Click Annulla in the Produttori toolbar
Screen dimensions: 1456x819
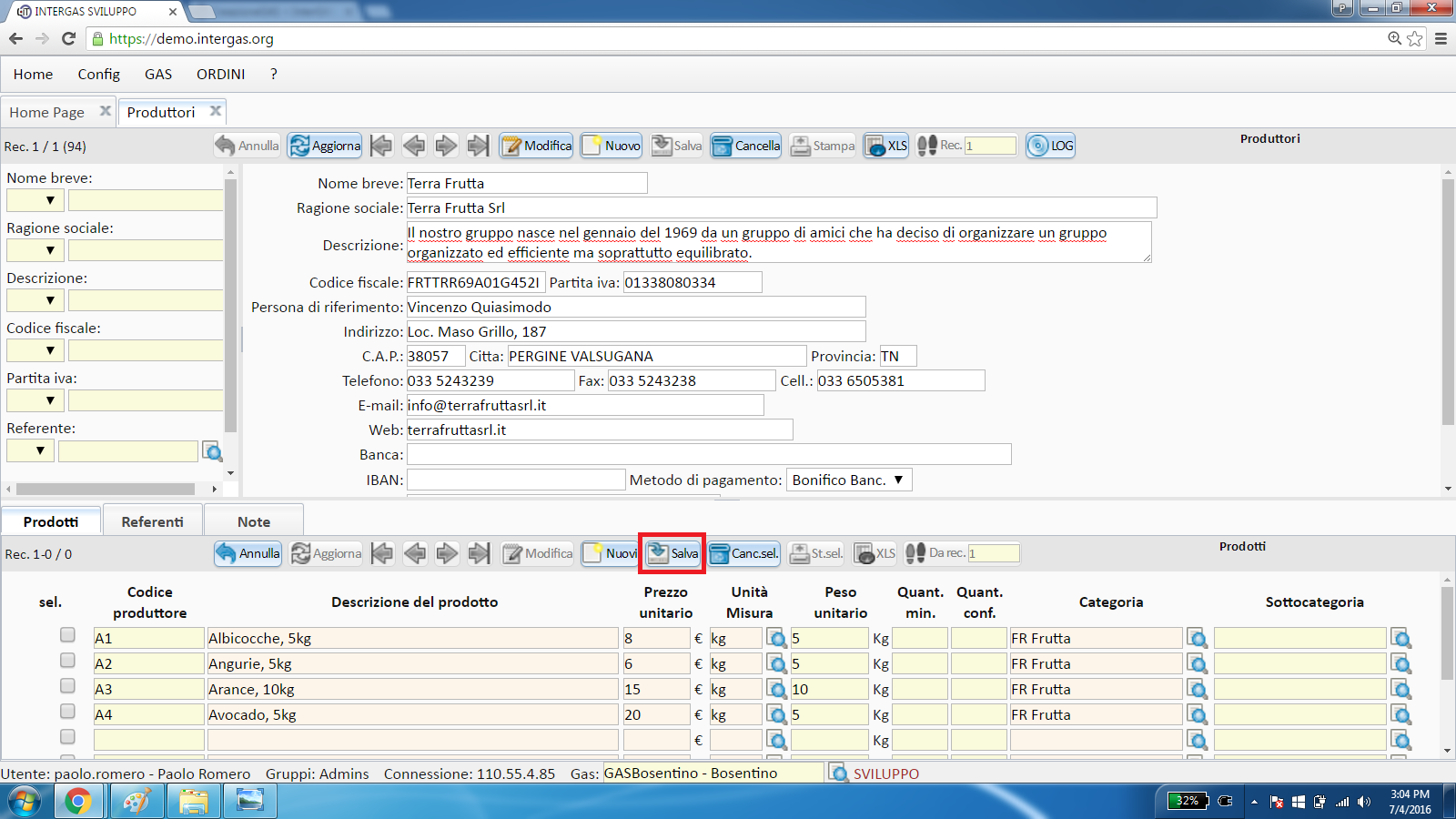(248, 146)
